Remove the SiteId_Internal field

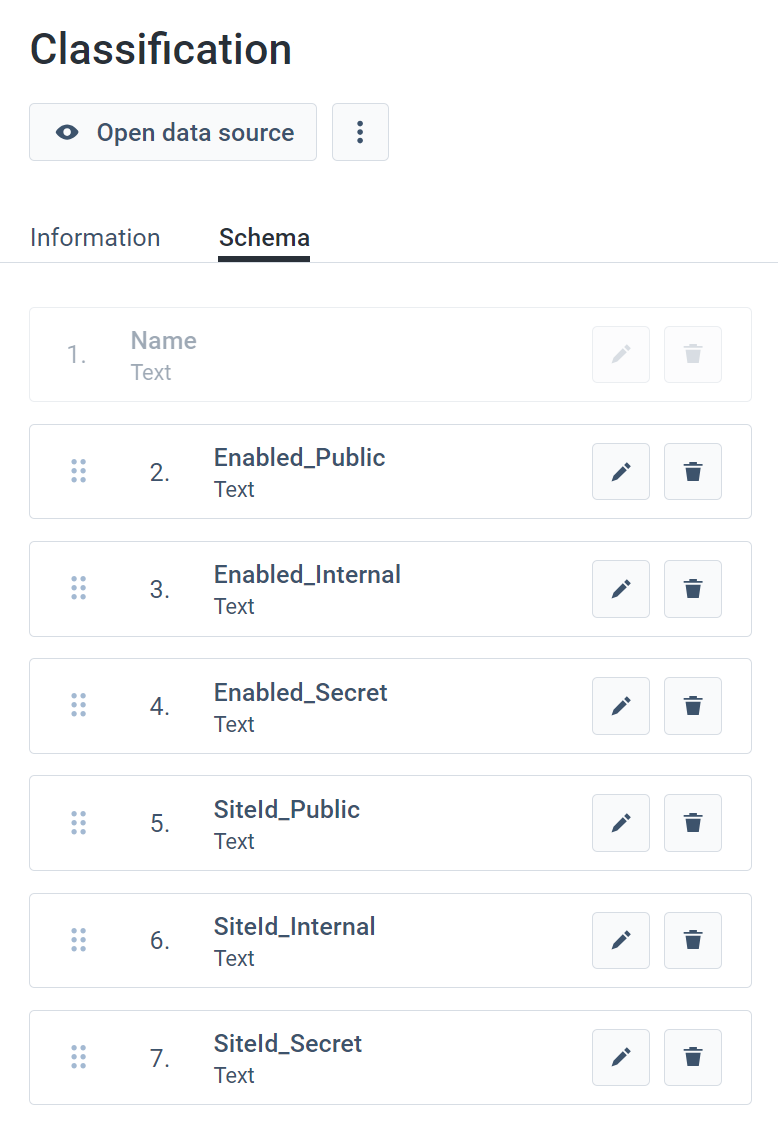(x=693, y=940)
